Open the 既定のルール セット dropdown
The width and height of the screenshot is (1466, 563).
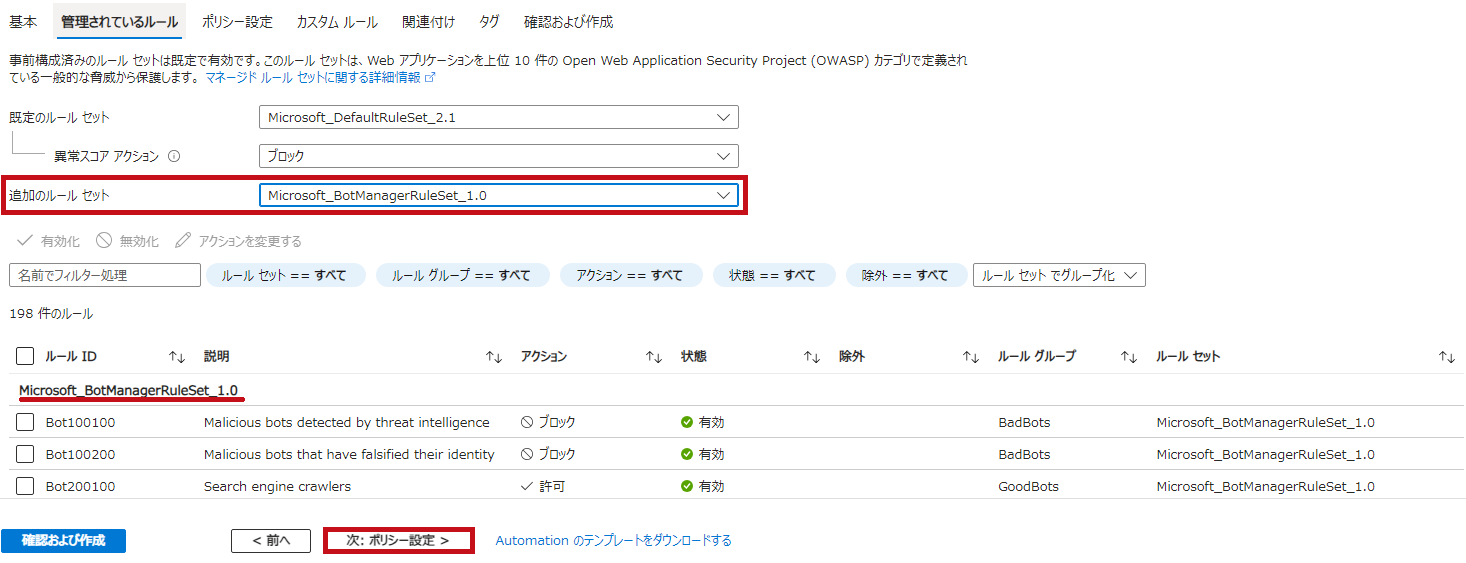click(498, 117)
